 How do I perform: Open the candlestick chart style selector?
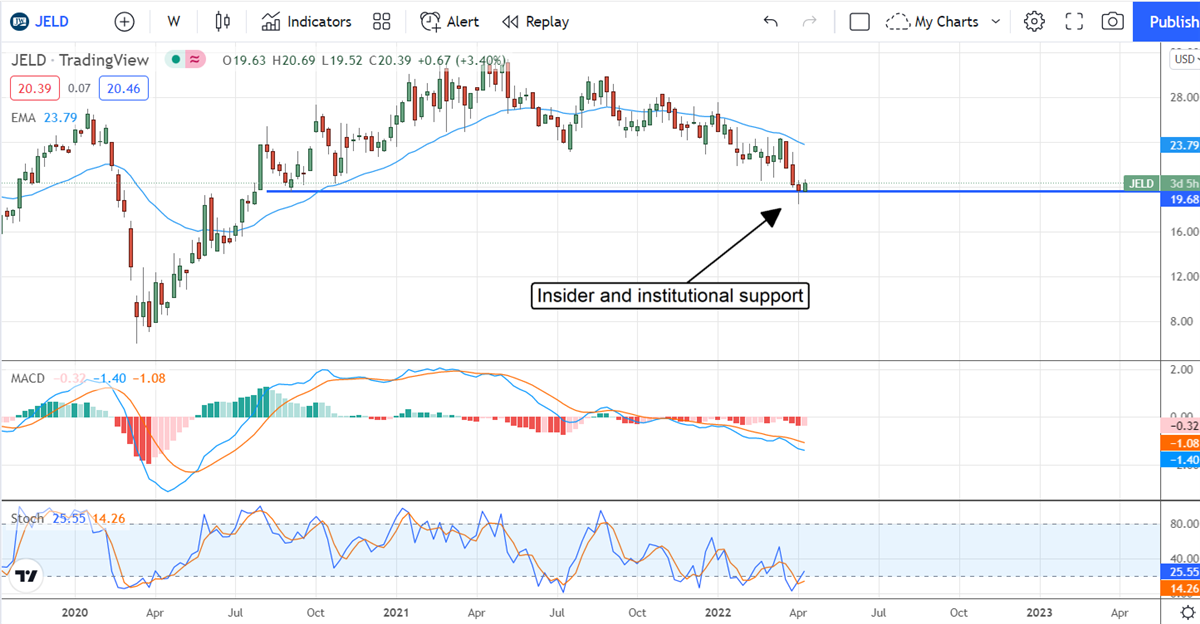222,21
